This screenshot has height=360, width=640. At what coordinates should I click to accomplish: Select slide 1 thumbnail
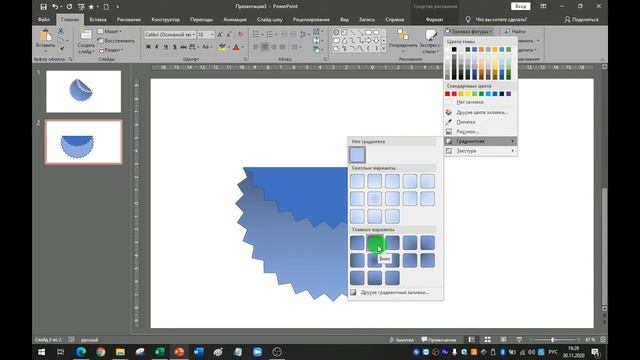click(x=84, y=91)
